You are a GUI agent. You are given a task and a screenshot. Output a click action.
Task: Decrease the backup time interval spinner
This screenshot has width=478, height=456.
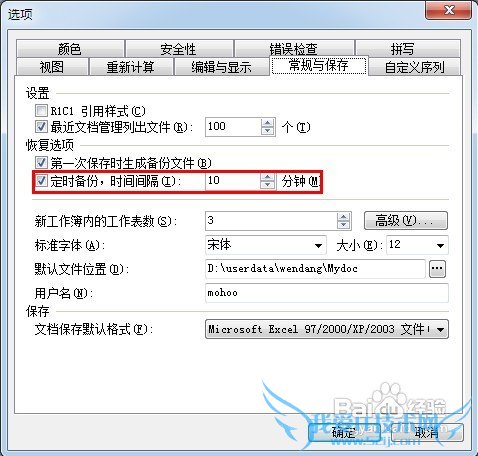(x=267, y=185)
